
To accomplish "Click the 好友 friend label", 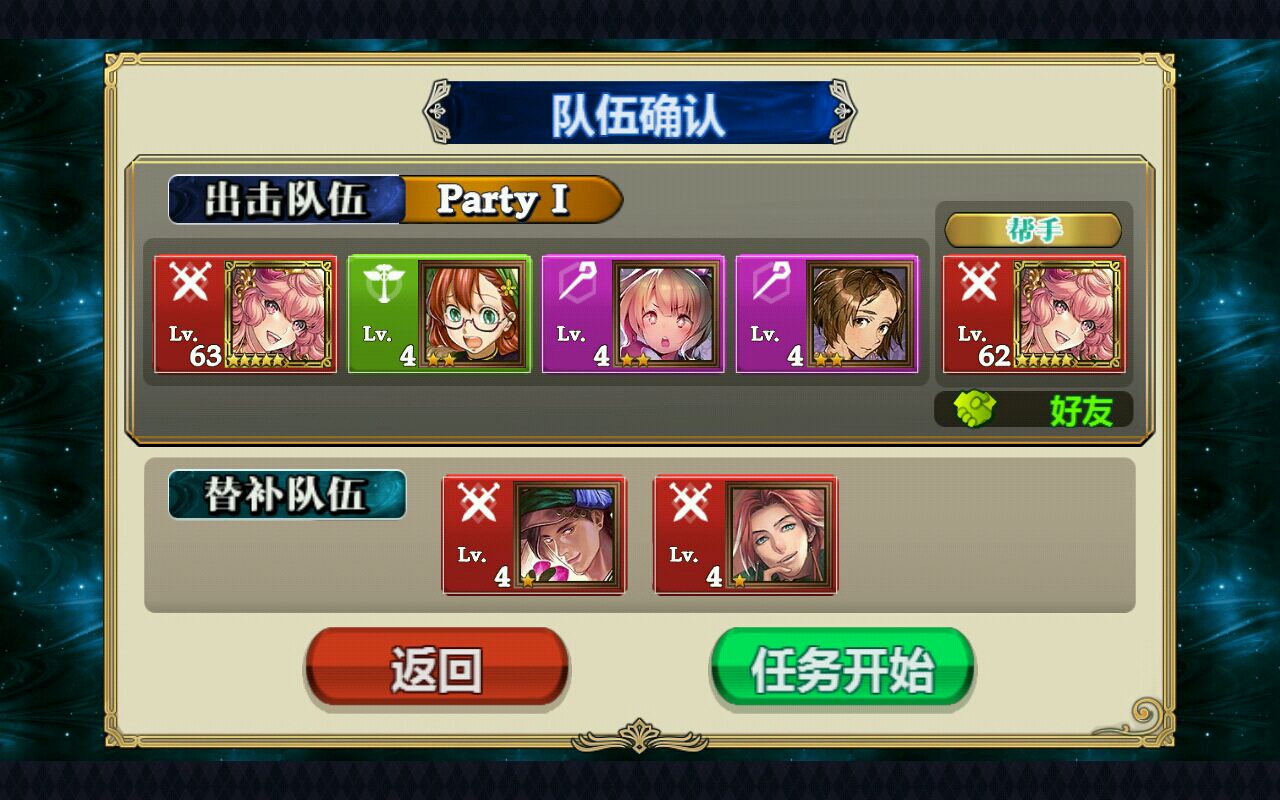I will coord(1081,411).
